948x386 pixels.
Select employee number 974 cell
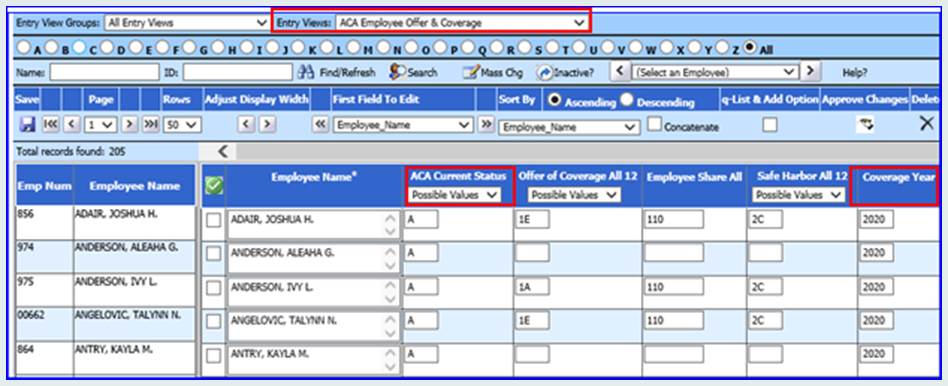tap(45, 256)
